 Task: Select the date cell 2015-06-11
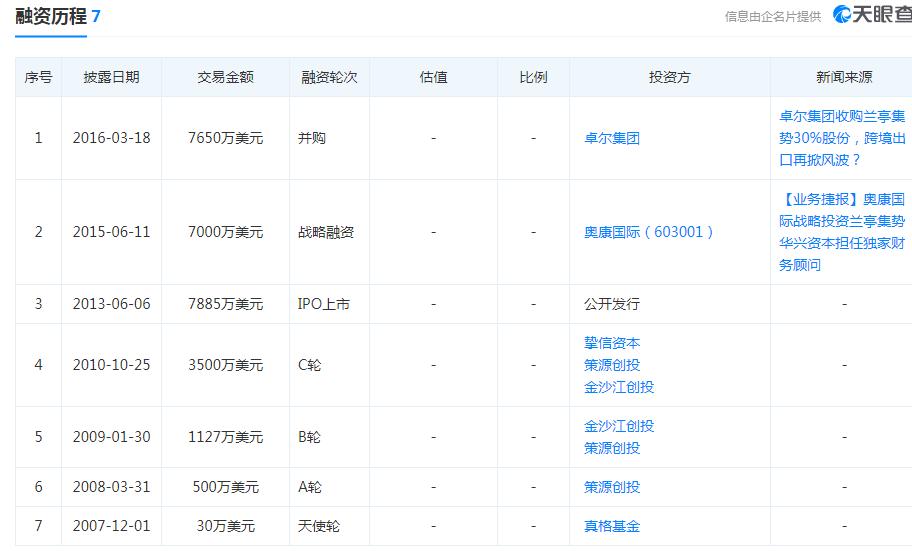point(111,232)
